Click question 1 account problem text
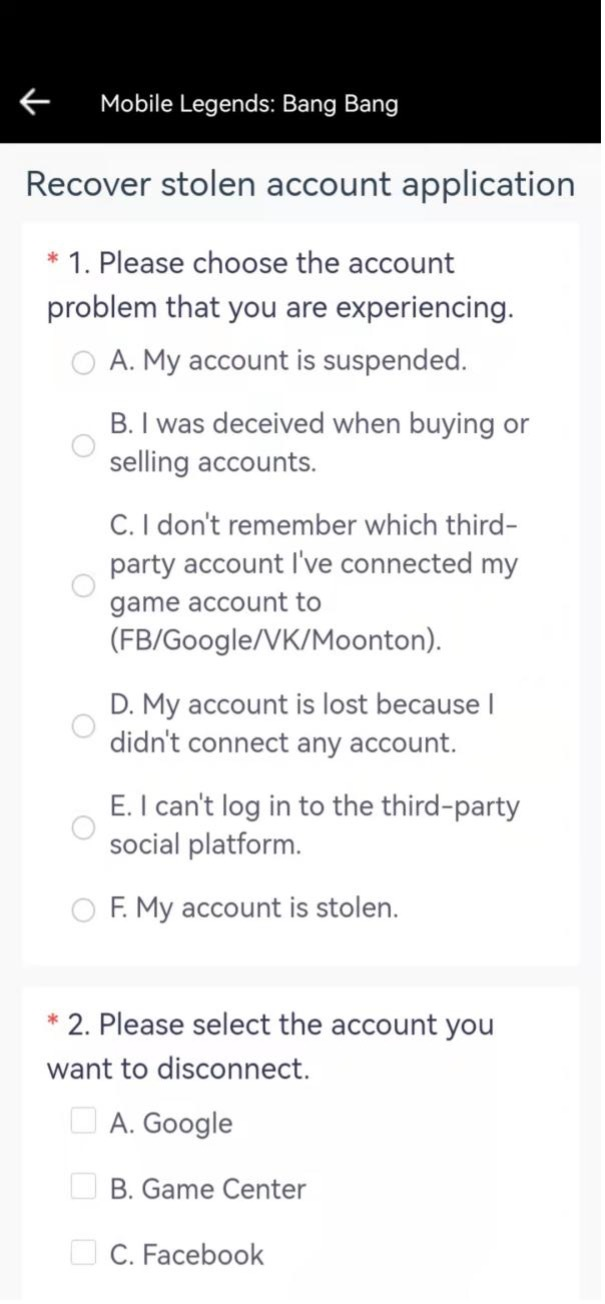 [281, 286]
